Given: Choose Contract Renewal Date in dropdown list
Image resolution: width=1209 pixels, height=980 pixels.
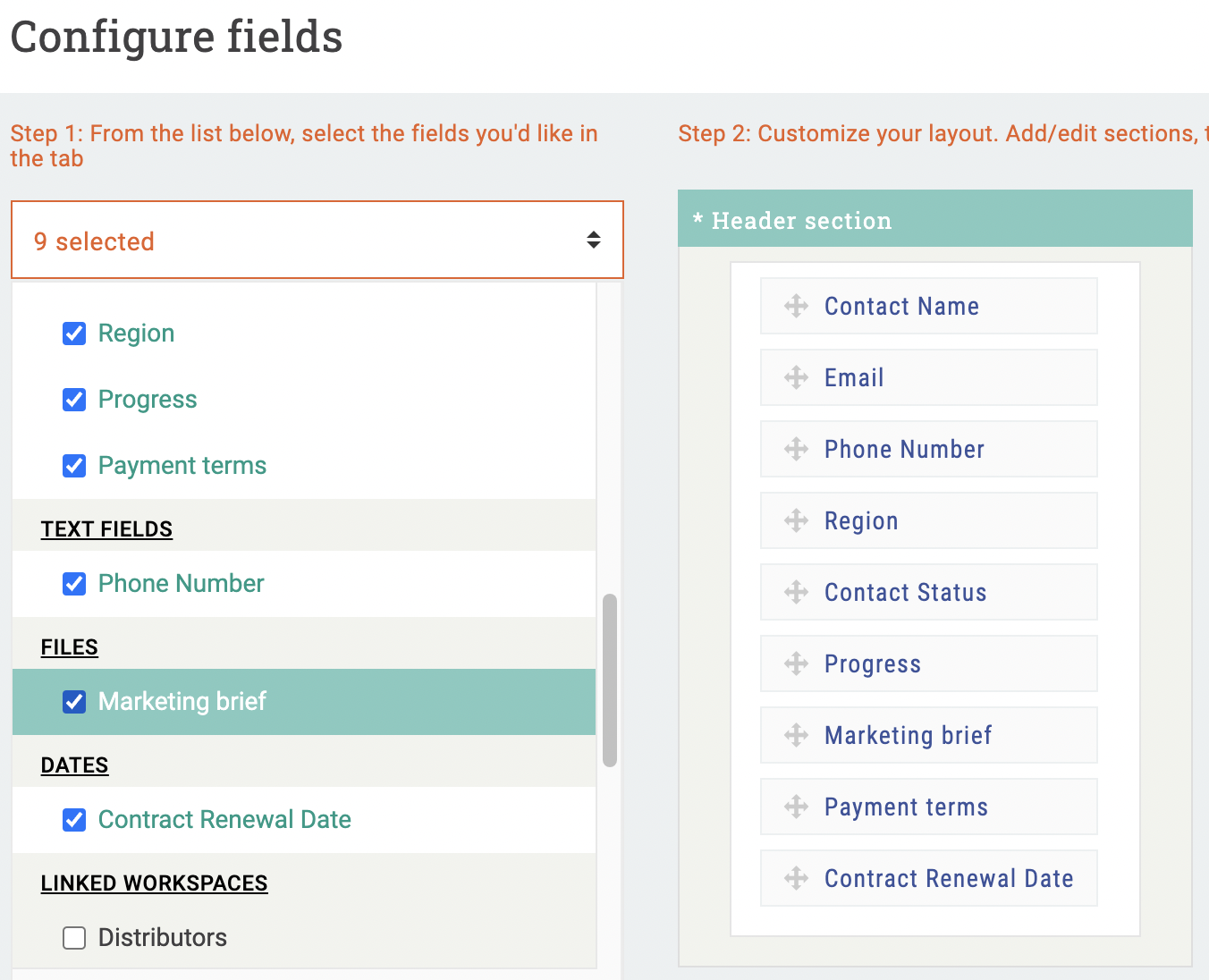Looking at the screenshot, I should coord(224,820).
